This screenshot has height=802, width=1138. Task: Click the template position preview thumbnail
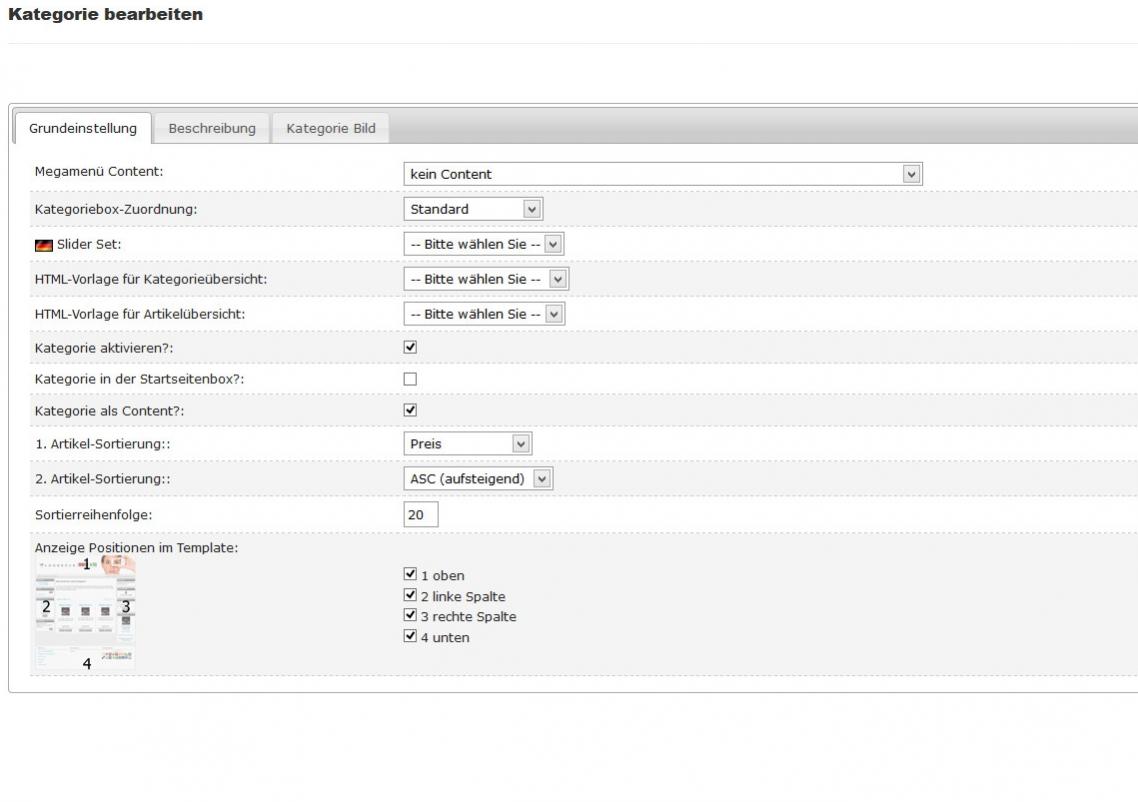click(x=85, y=612)
